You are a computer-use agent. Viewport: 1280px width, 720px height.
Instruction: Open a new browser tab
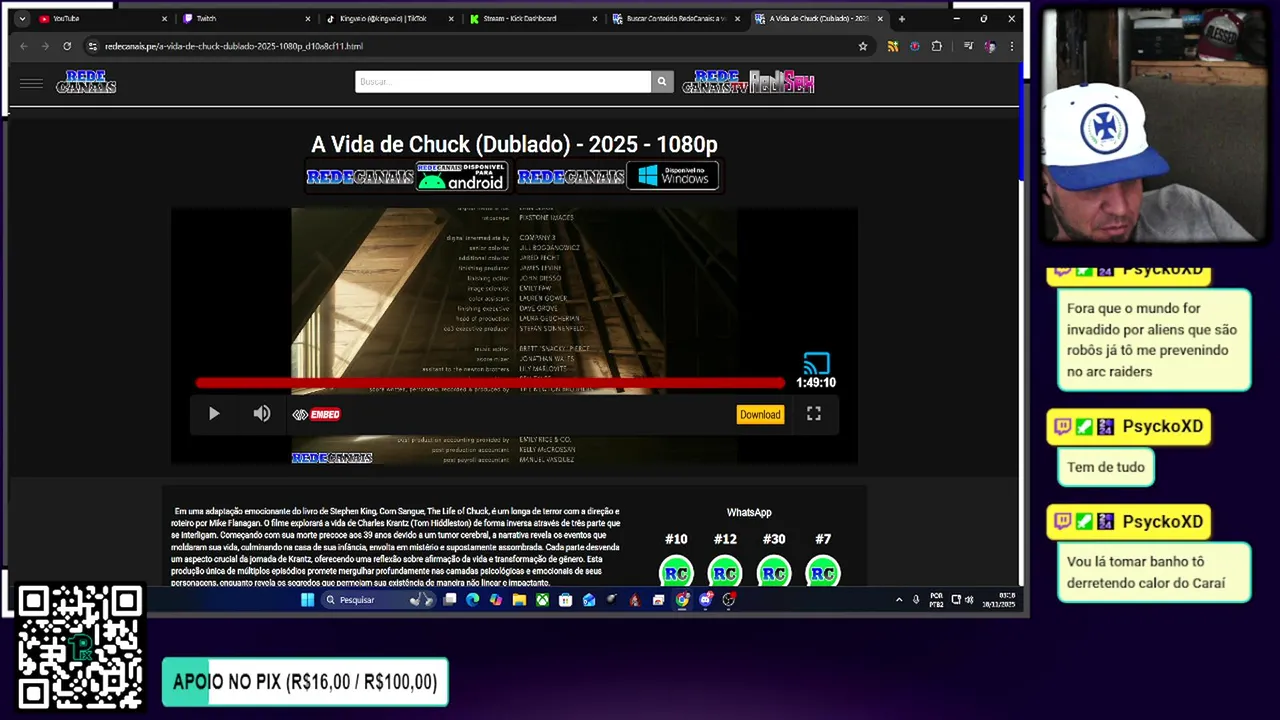tap(902, 18)
